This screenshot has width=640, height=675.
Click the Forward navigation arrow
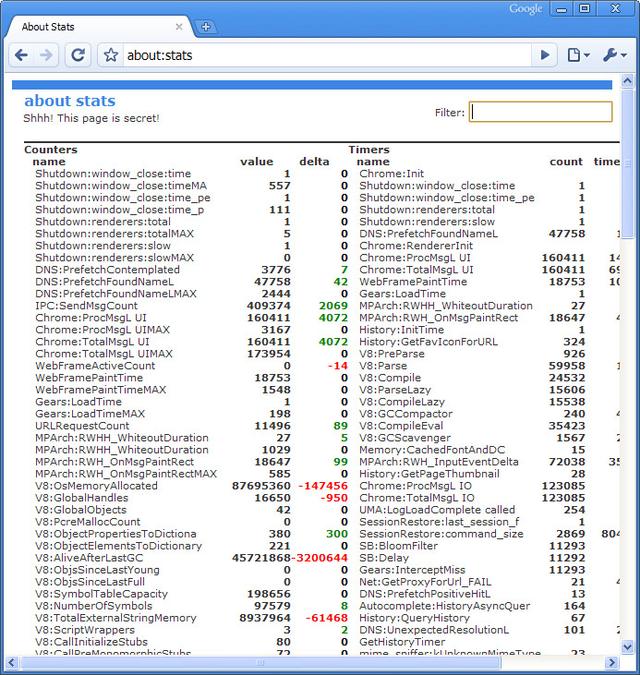(46, 55)
